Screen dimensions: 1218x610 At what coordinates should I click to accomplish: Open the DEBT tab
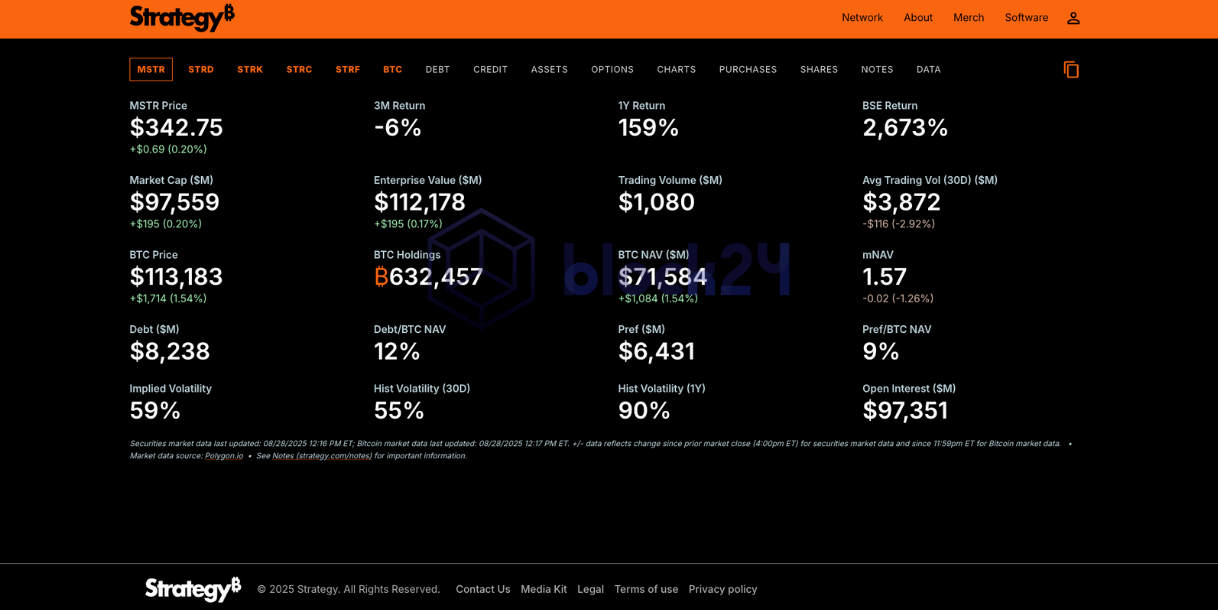(438, 69)
